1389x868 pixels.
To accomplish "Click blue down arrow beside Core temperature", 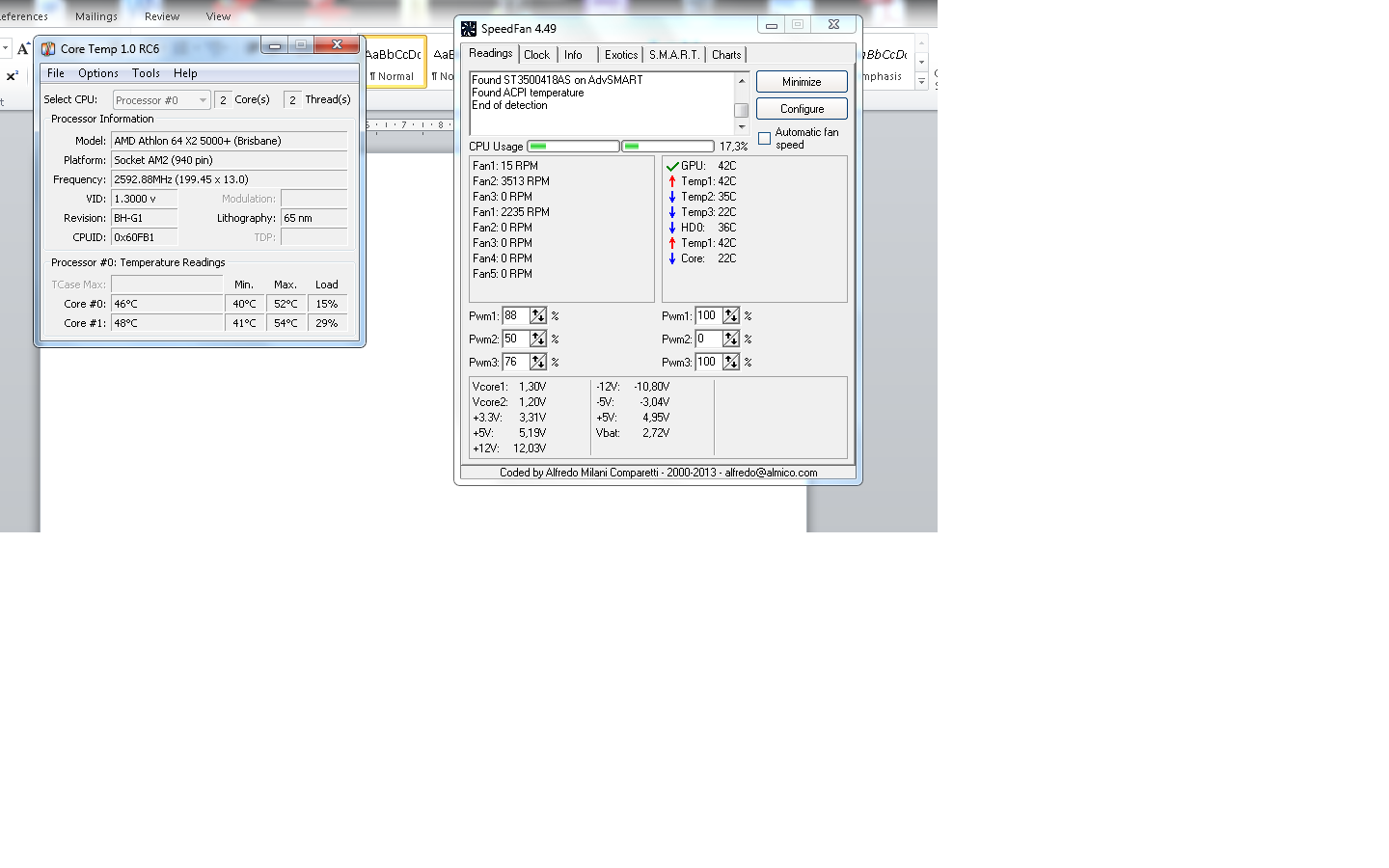I will (x=672, y=258).
